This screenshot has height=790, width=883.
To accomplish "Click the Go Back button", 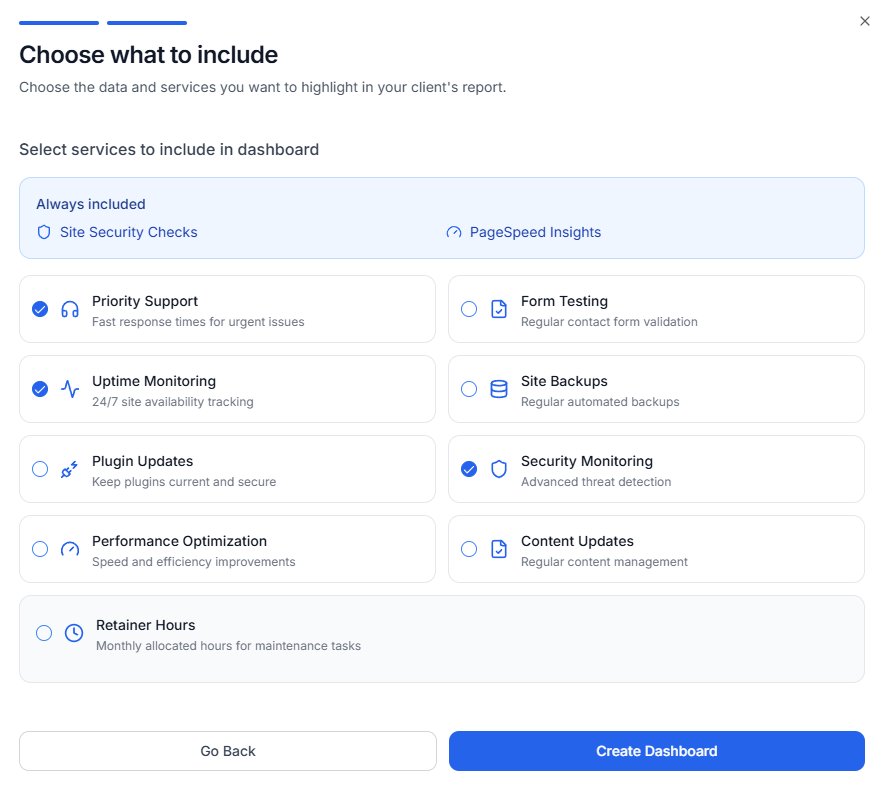I will point(228,751).
